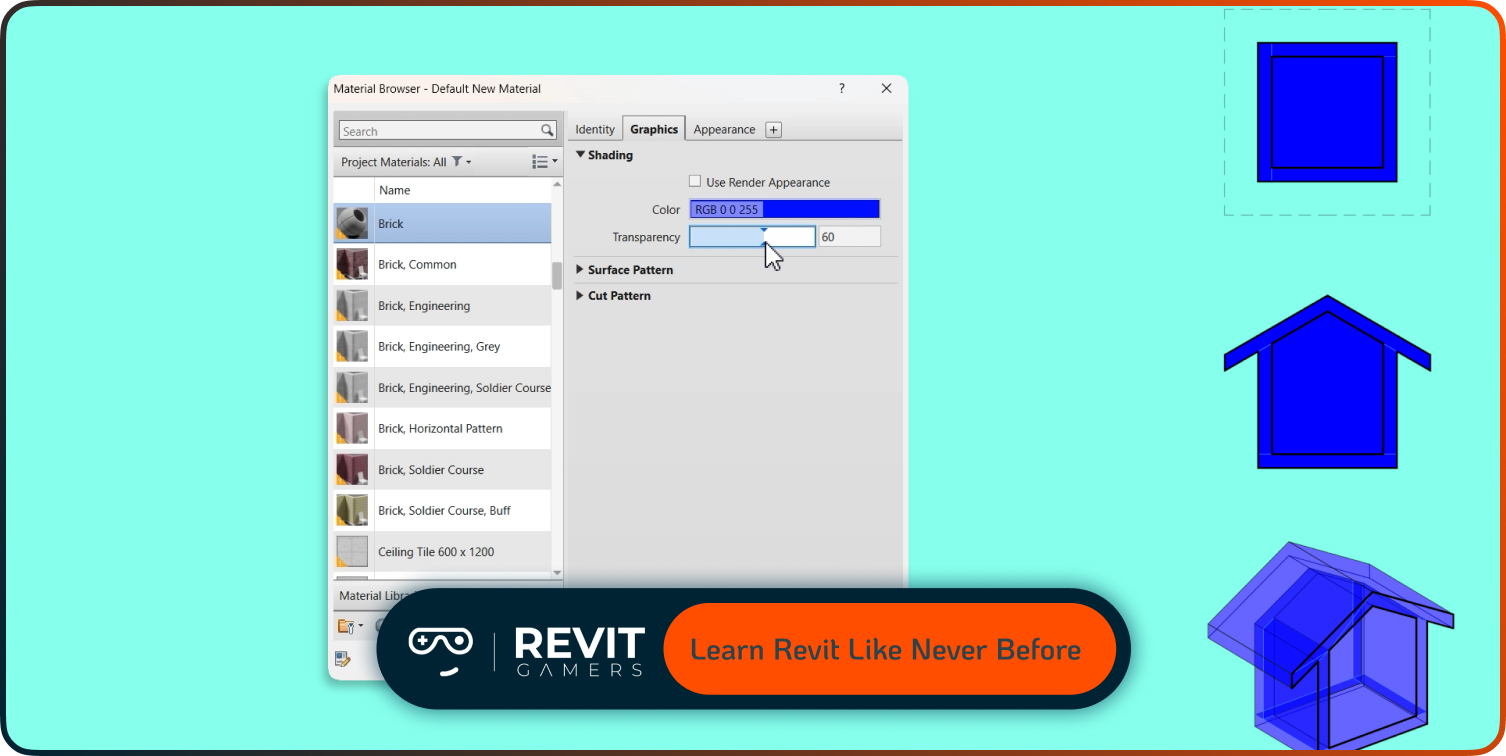1506x756 pixels.
Task: Switch to the Identity tab
Action: 595,128
